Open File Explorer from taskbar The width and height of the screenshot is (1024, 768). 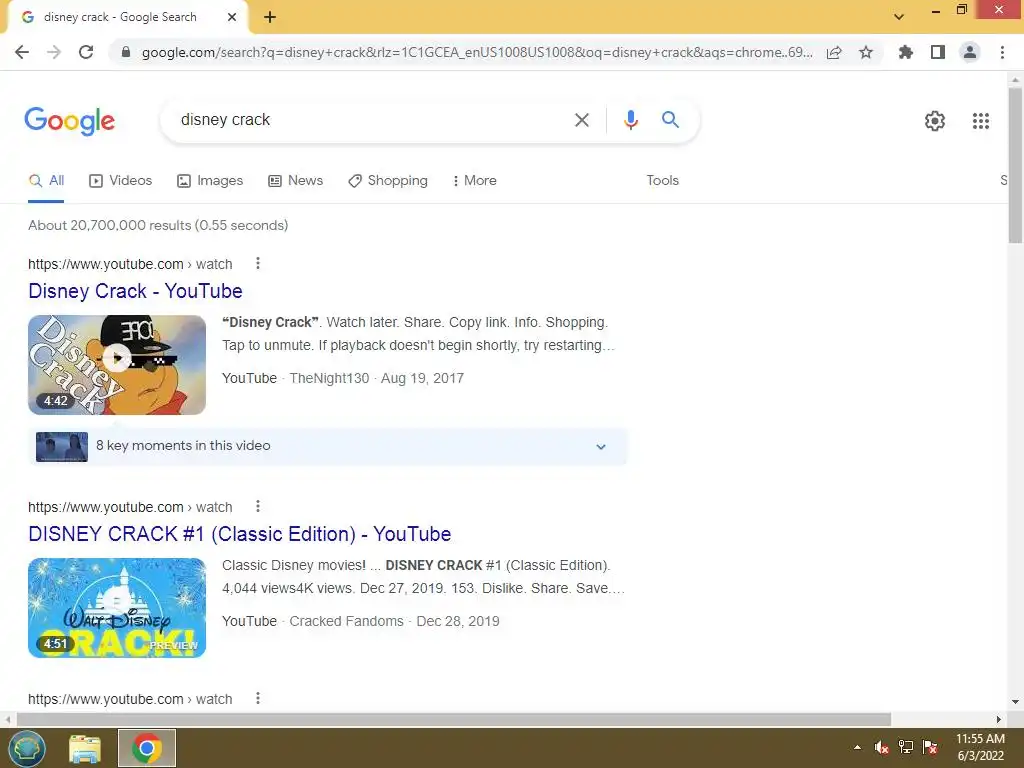click(85, 748)
